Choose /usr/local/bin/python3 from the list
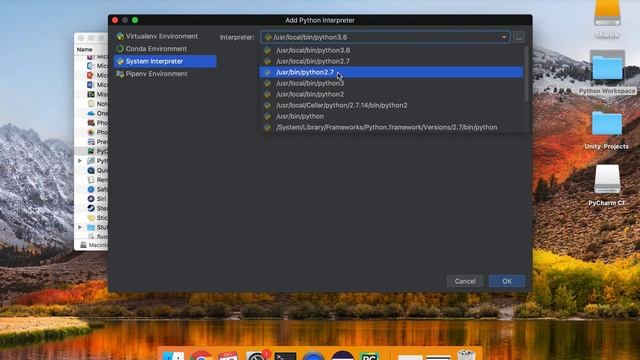 pyautogui.click(x=391, y=83)
